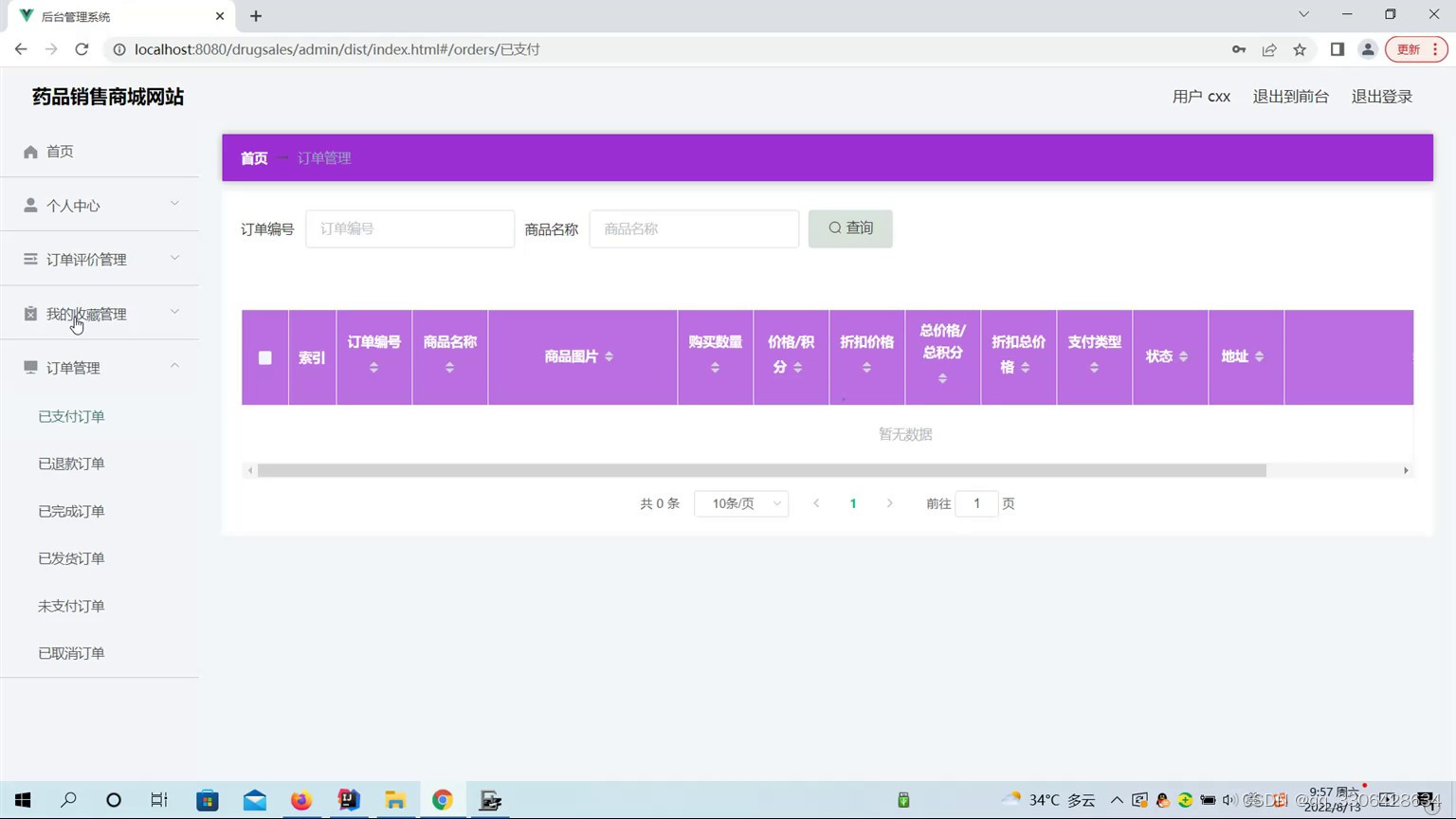This screenshot has height=819, width=1456.
Task: Click the 34°C 多云 weather widget
Action: (x=1049, y=800)
